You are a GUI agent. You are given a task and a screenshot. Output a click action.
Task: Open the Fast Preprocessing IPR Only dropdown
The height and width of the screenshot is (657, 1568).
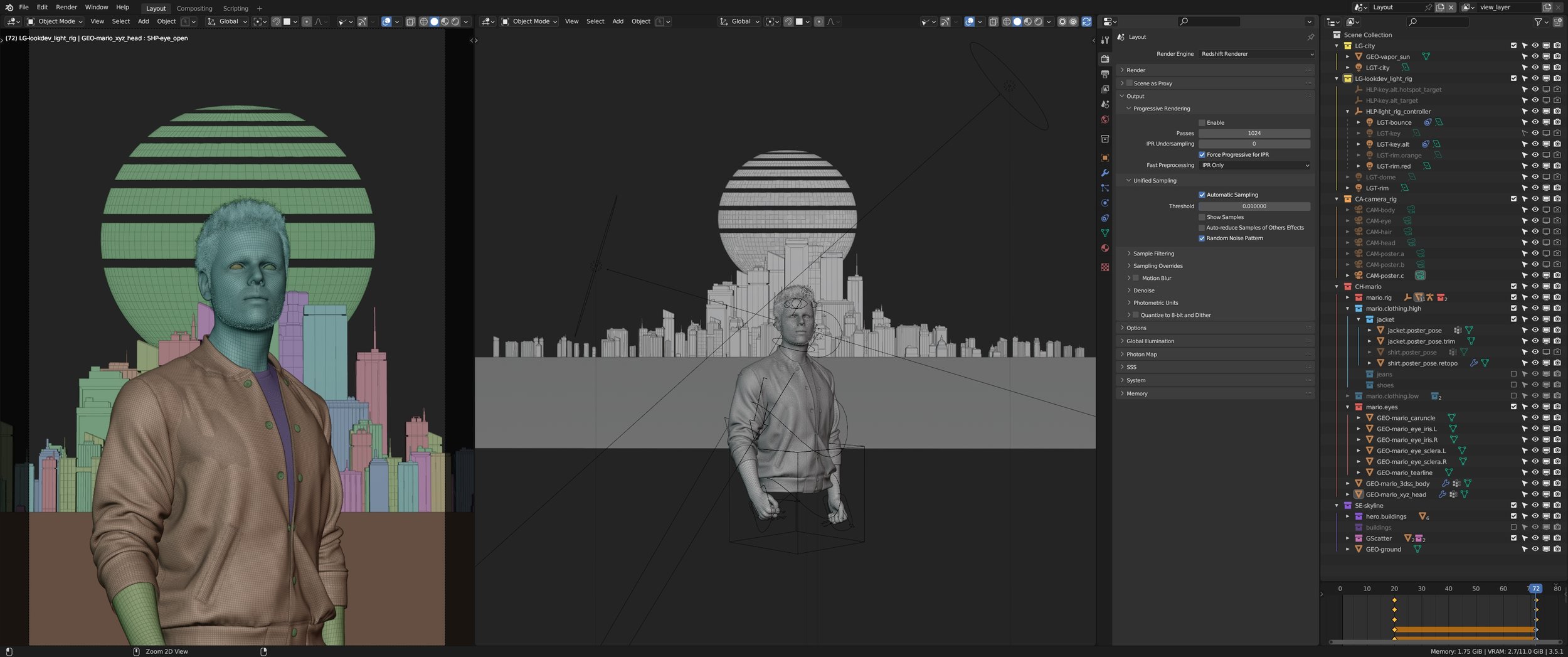pos(1254,166)
